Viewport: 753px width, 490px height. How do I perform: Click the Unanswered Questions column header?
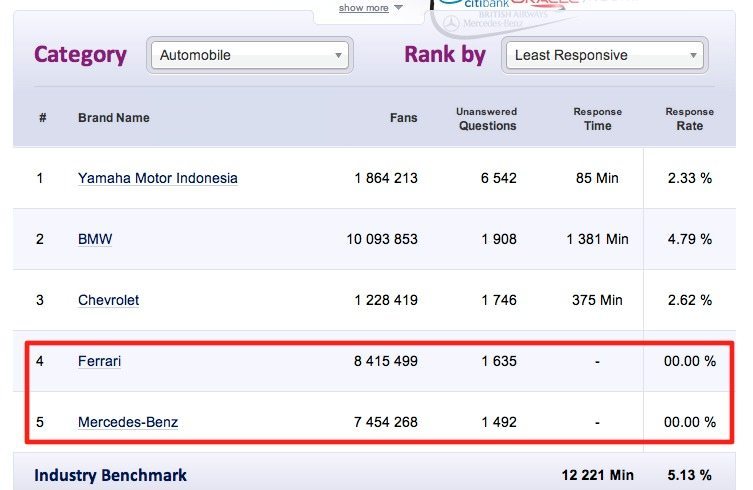486,119
